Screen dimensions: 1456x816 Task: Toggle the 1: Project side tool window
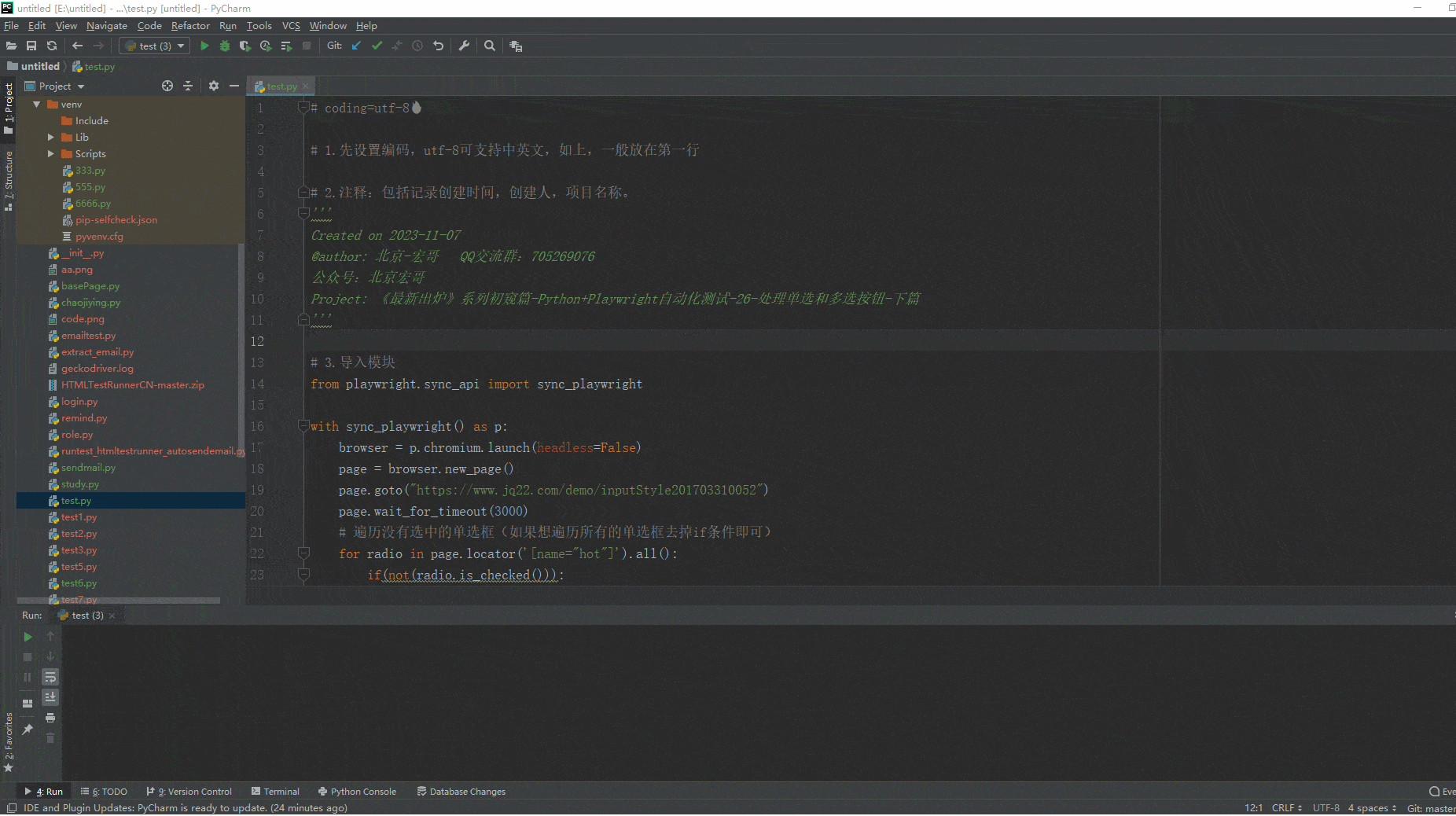[x=9, y=108]
